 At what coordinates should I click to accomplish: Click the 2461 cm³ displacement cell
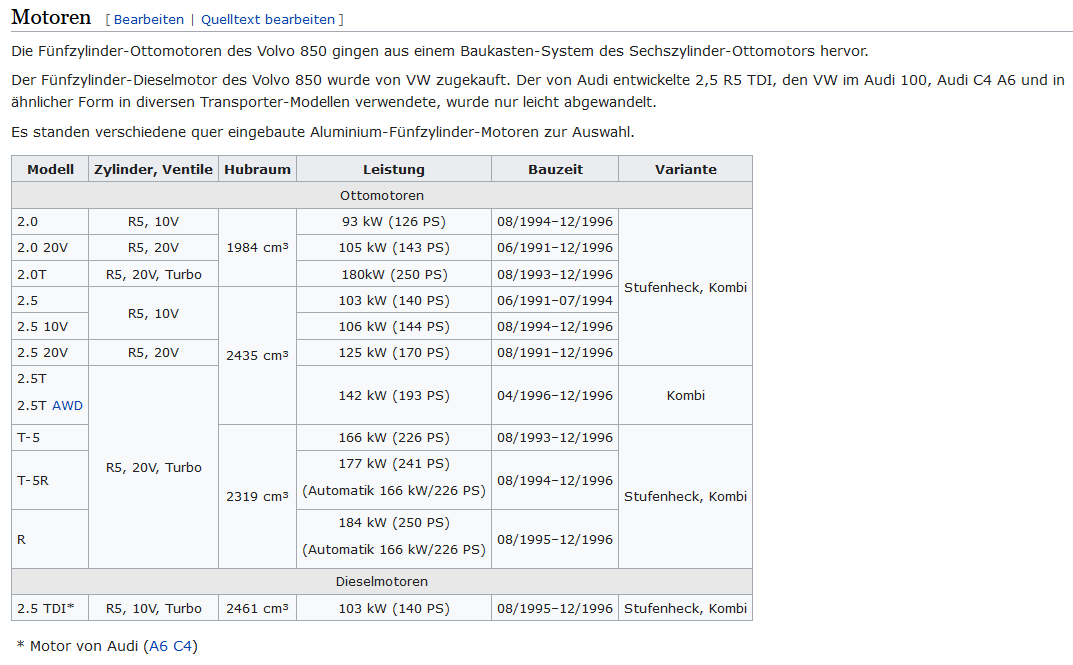257,608
